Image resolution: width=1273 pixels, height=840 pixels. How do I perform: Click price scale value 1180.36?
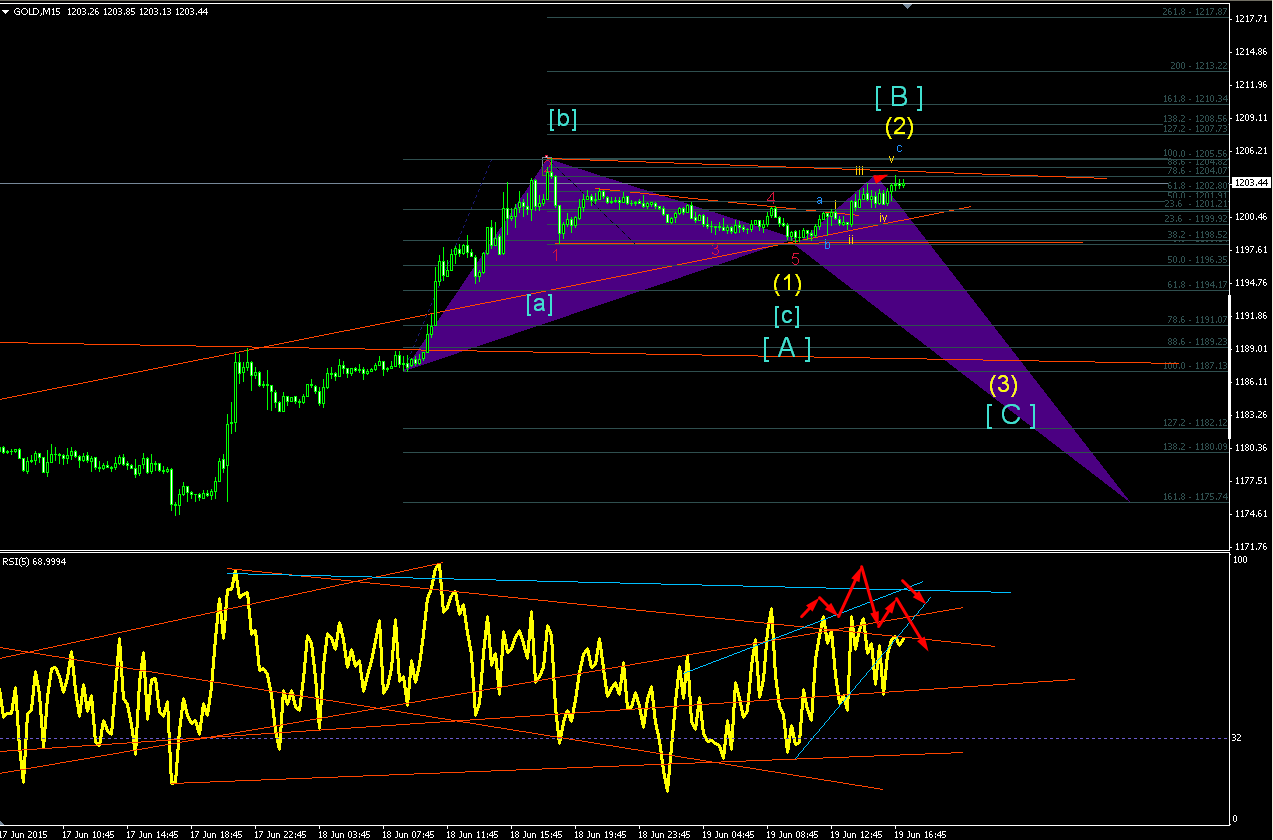click(1251, 447)
